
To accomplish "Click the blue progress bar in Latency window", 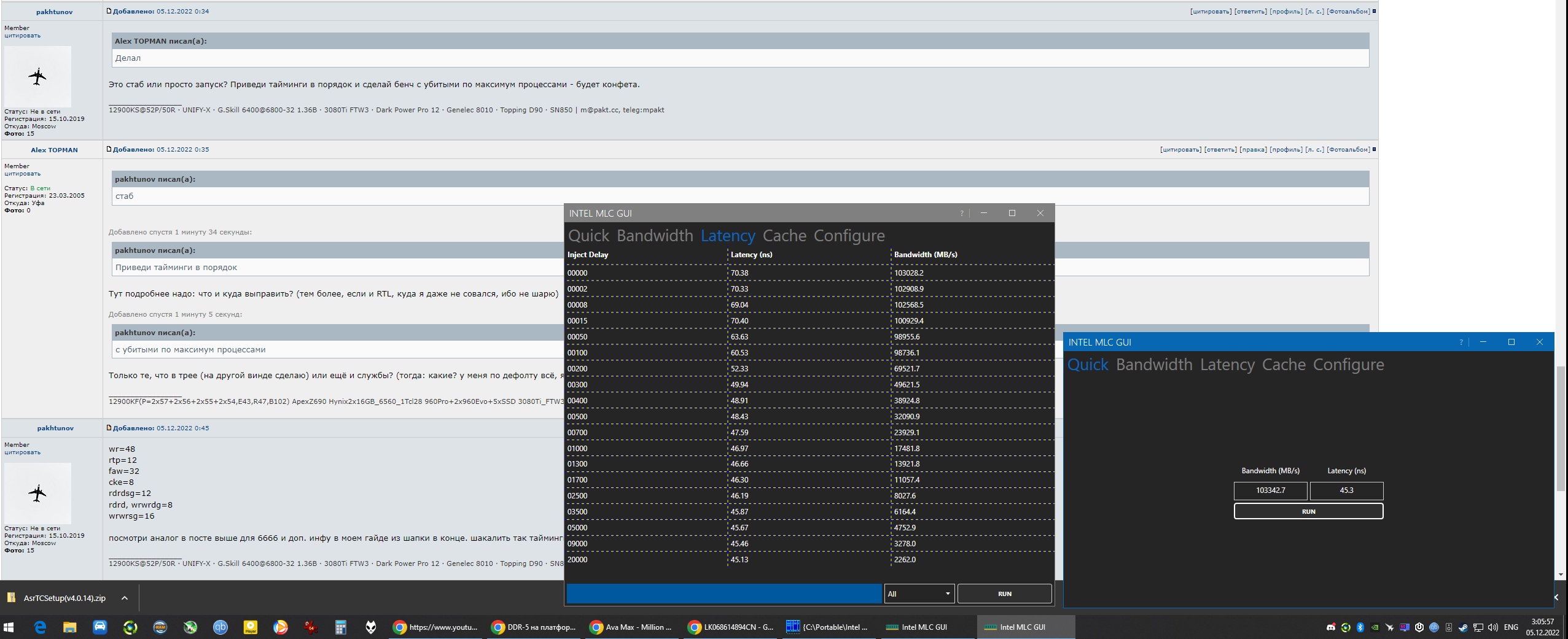I will [x=724, y=594].
